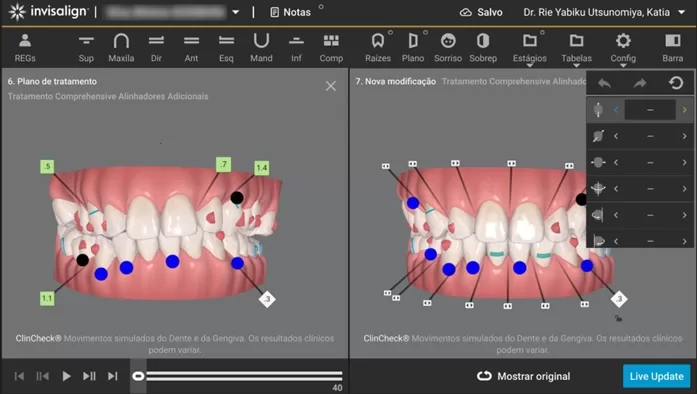Click the stage timeline bar
The width and height of the screenshot is (697, 394).
(244, 376)
